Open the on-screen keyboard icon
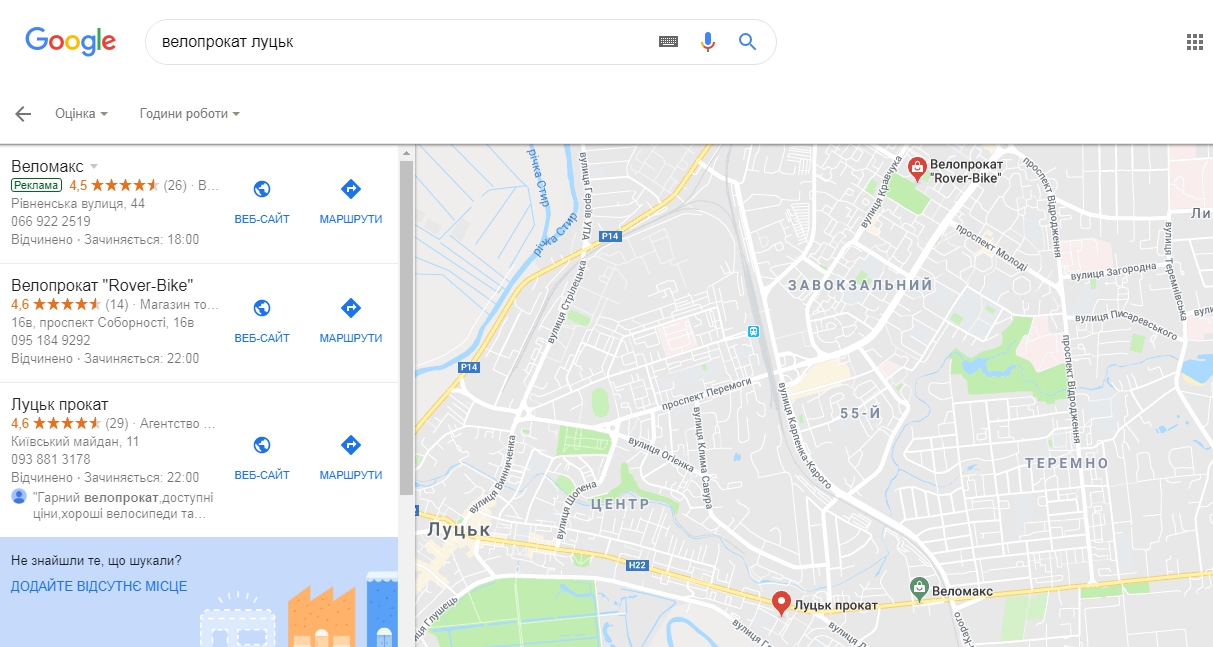Screen dimensions: 1213x647 [x=668, y=42]
